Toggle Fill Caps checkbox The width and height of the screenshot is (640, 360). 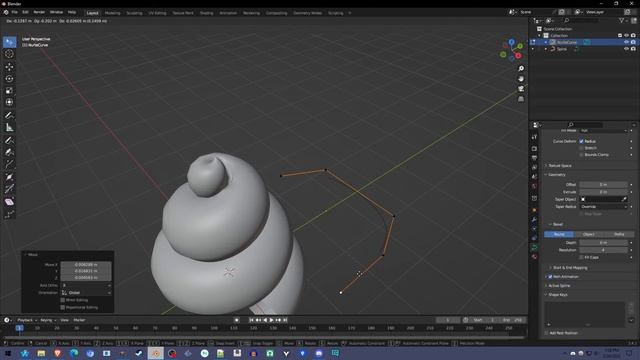tap(581, 258)
